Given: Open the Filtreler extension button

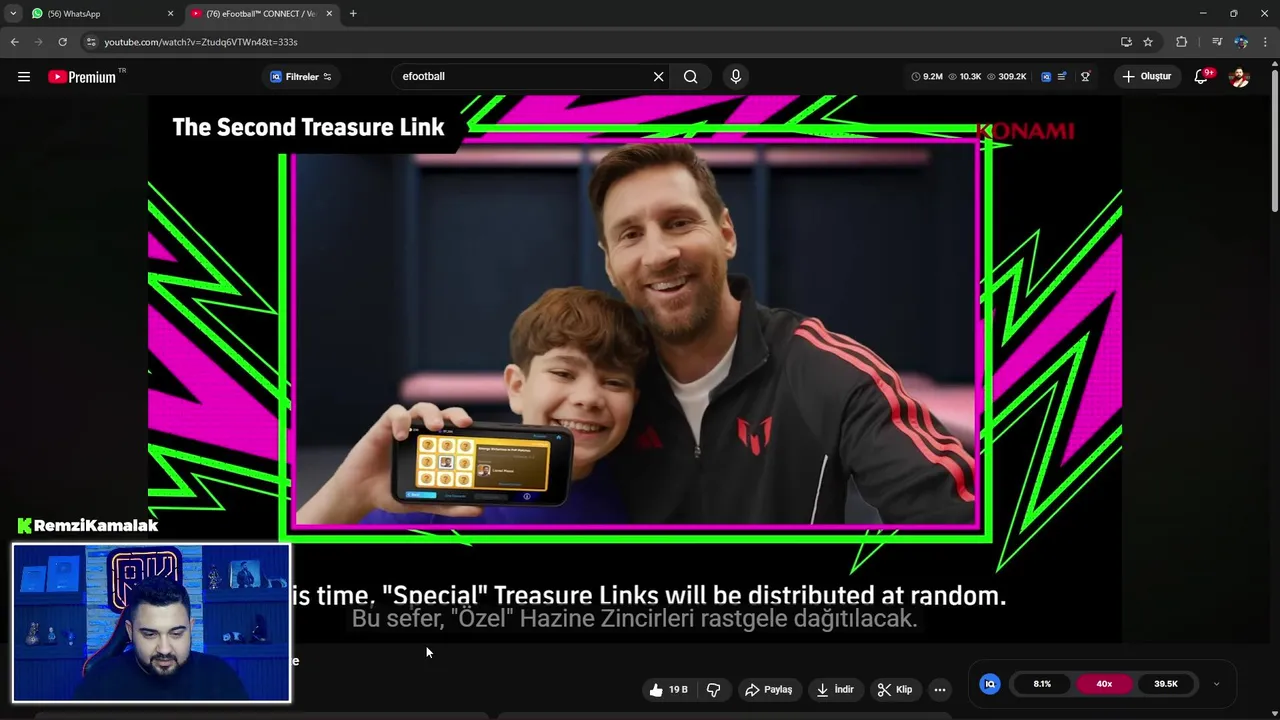Looking at the screenshot, I should tap(301, 77).
